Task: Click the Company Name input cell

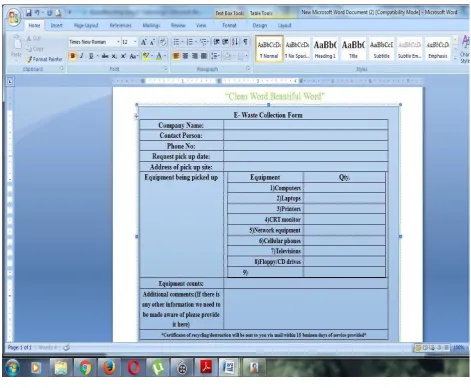Action: pyautogui.click(x=306, y=125)
